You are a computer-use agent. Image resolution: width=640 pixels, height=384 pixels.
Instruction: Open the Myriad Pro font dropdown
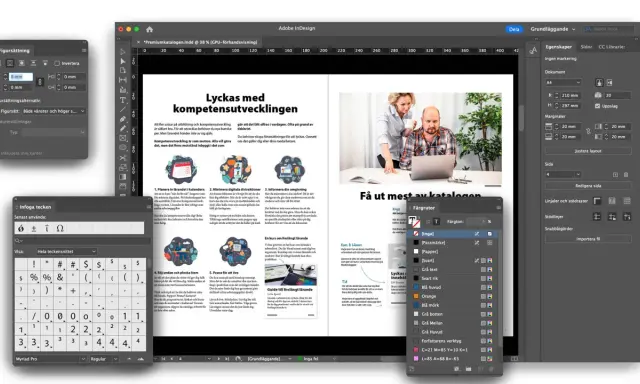(50, 359)
